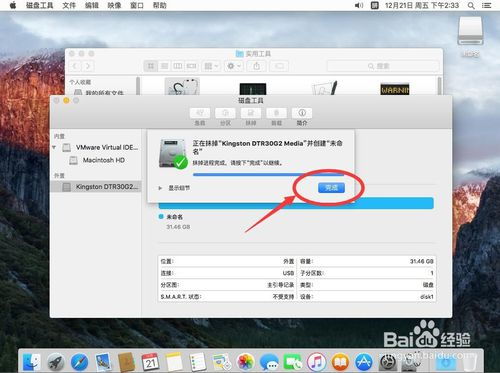The image size is (500, 373).
Task: Open the 映像 (Images) menu
Action: (114, 5)
